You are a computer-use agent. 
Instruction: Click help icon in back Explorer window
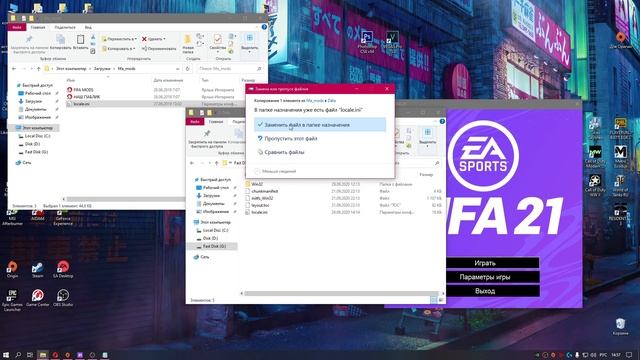coord(264,27)
